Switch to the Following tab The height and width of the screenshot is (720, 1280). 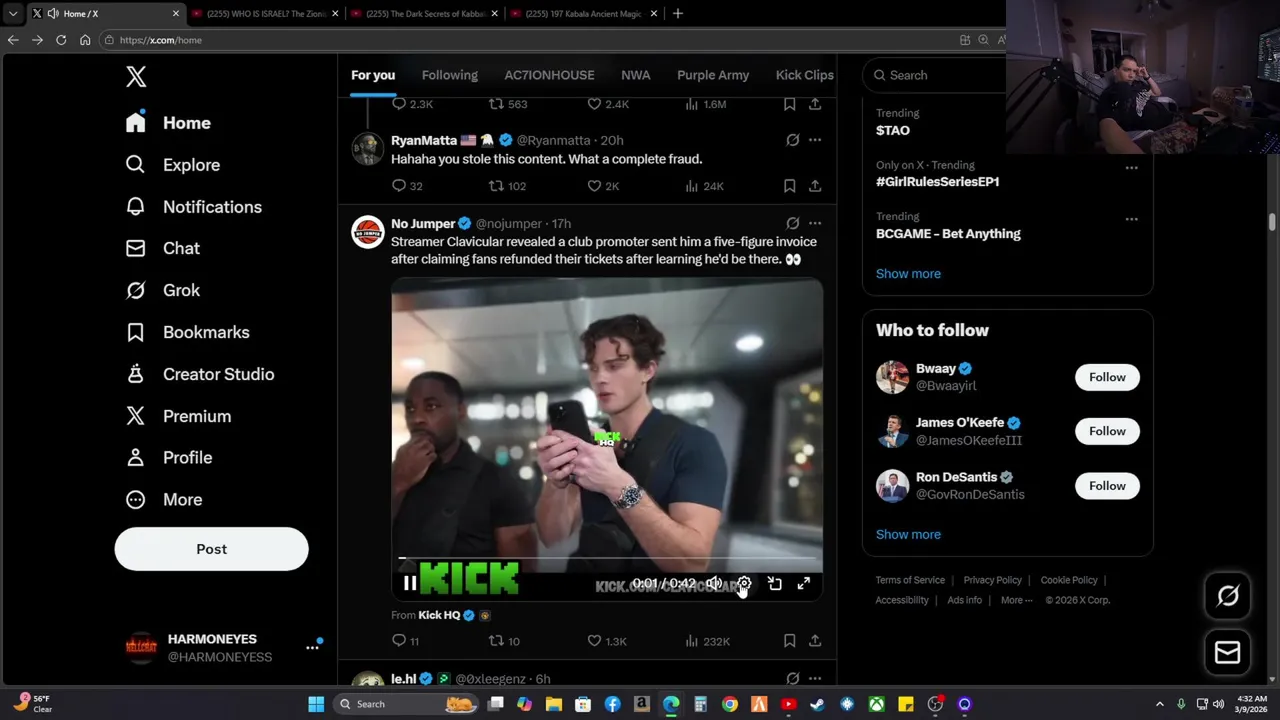(450, 75)
